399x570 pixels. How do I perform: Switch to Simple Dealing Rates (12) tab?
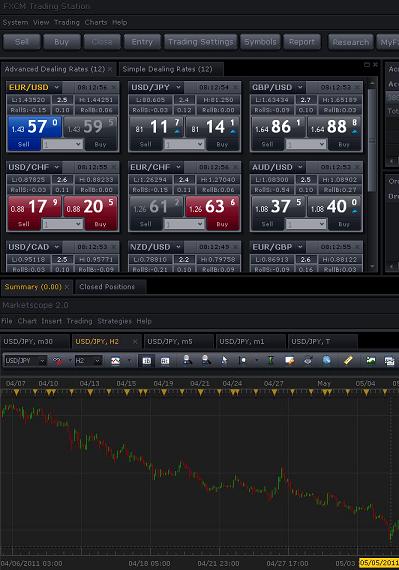(167, 69)
